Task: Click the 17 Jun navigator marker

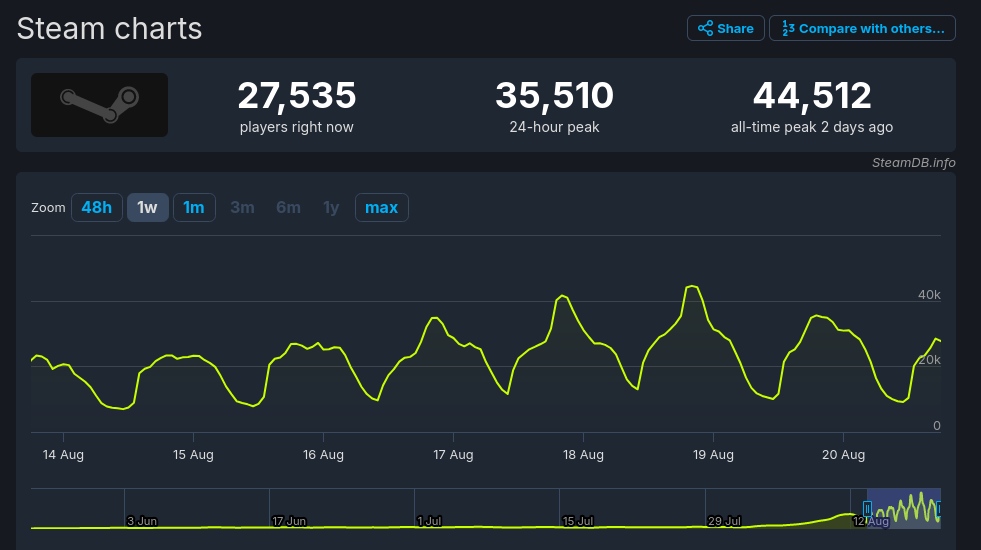Action: coord(289,521)
